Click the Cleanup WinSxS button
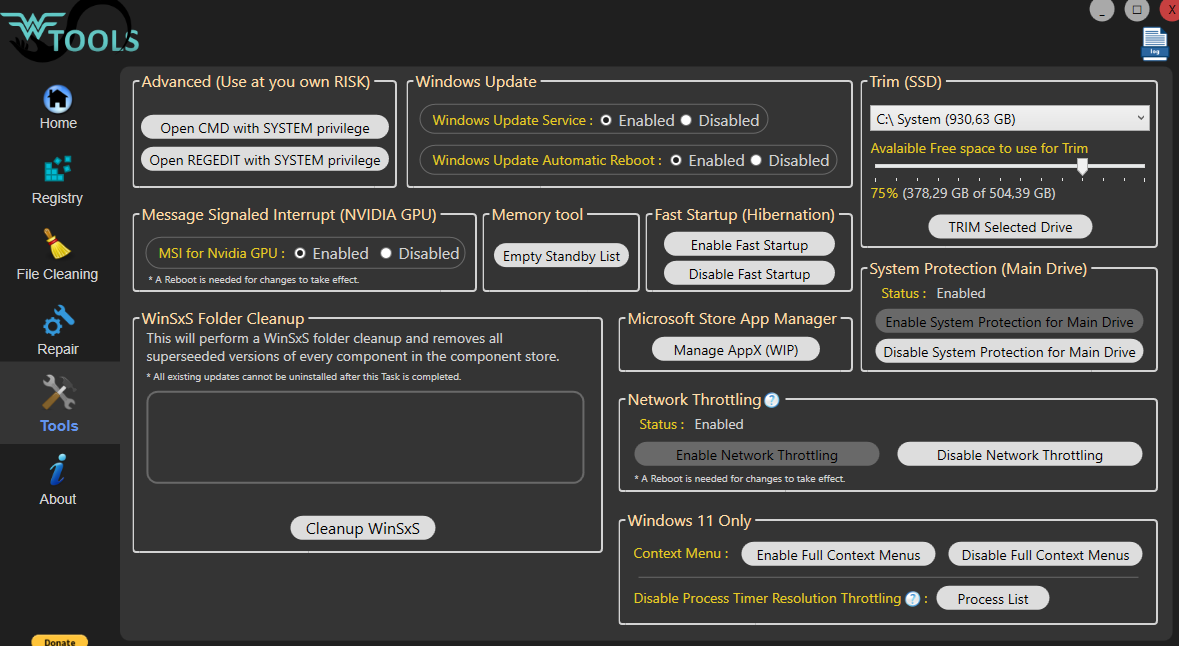1179x646 pixels. click(362, 528)
